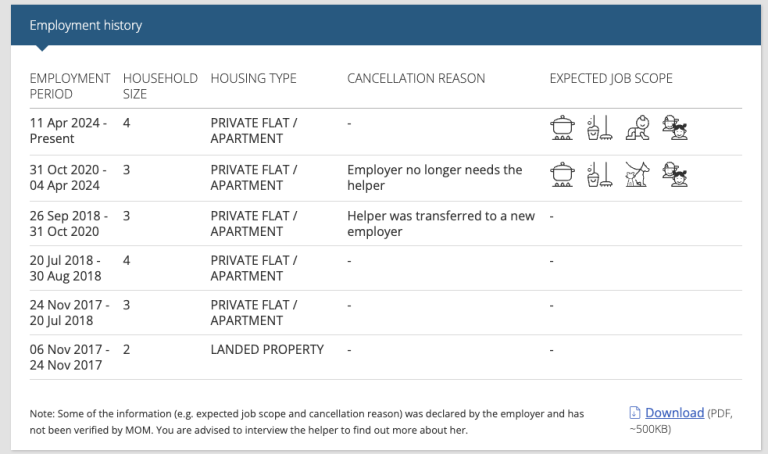The width and height of the screenshot is (768, 454).
Task: Select the 11 Apr 2024 - Present period
Action: (68, 131)
